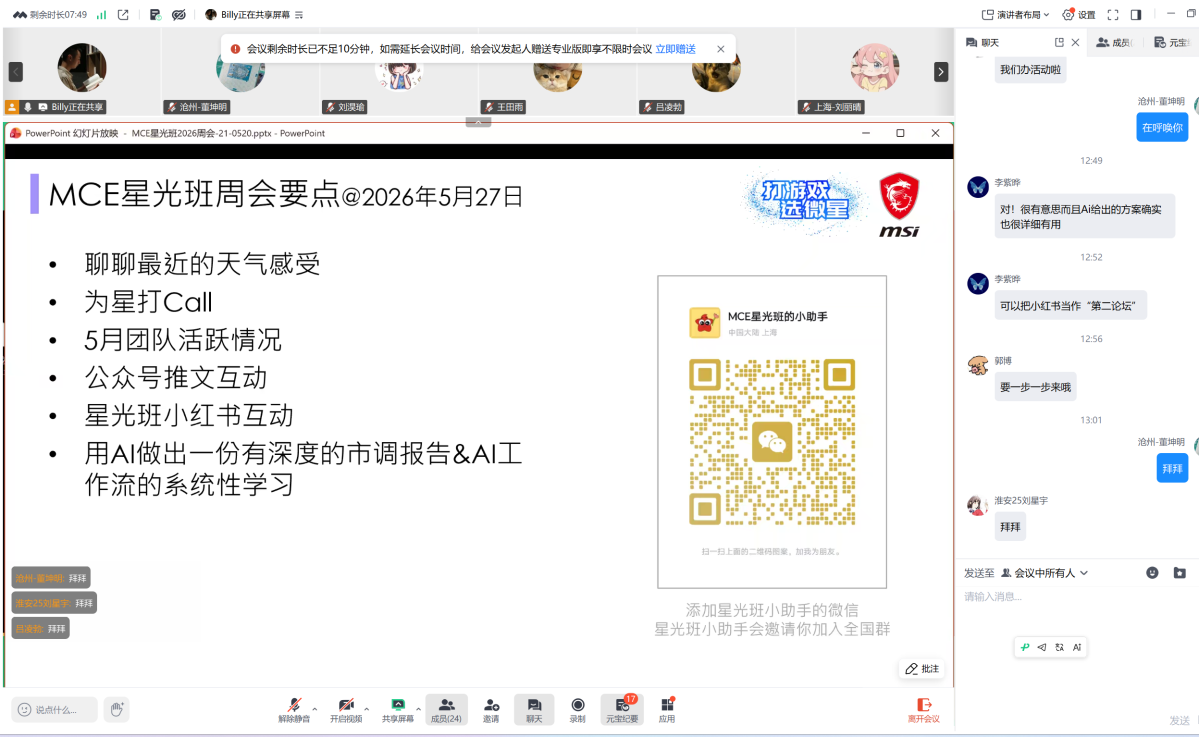The width and height of the screenshot is (1199, 737).
Task: Open 应用 apps menu
Action: tap(667, 710)
